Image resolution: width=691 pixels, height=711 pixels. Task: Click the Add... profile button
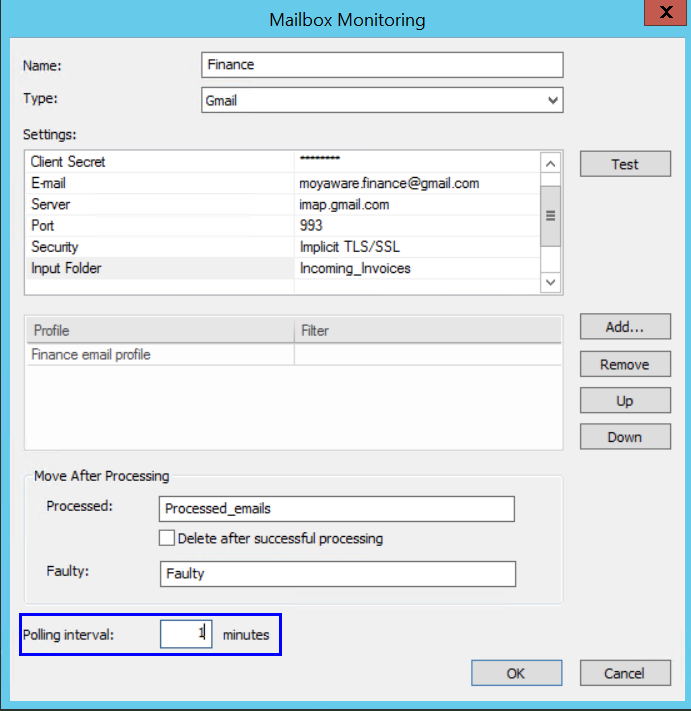click(624, 327)
